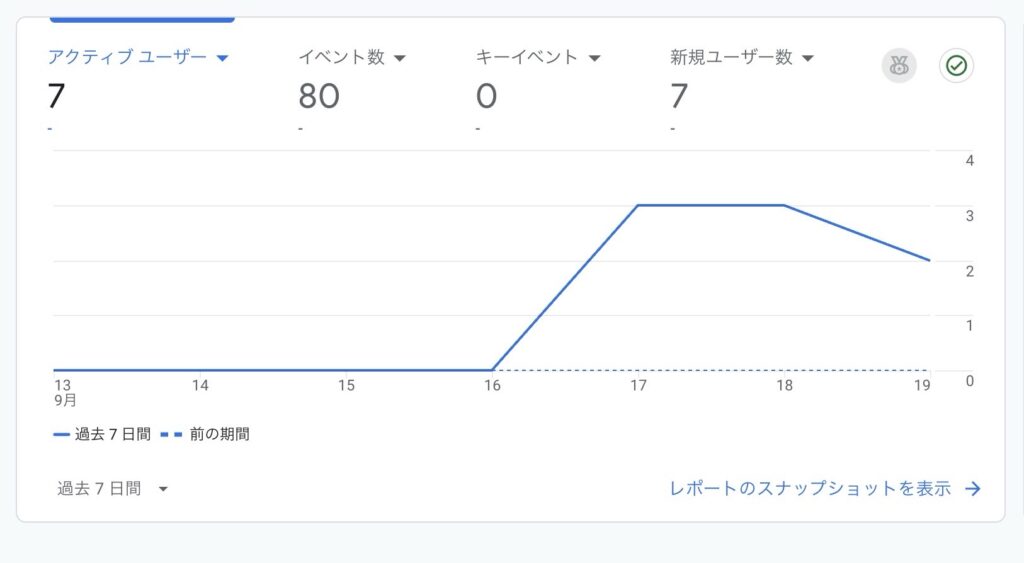Screen dimensions: 1024x563
Task: Click the 16 date label on x-axis
Action: coord(493,386)
